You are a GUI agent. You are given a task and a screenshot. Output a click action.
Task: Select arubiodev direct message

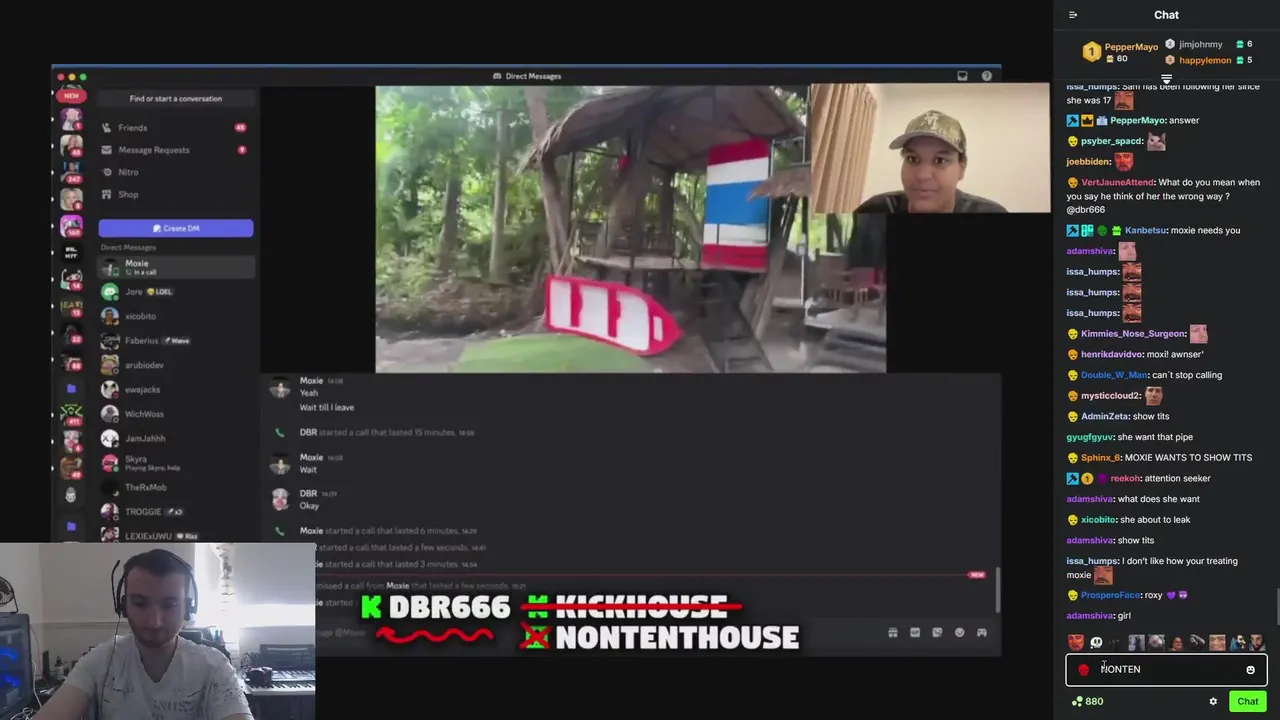pos(176,365)
